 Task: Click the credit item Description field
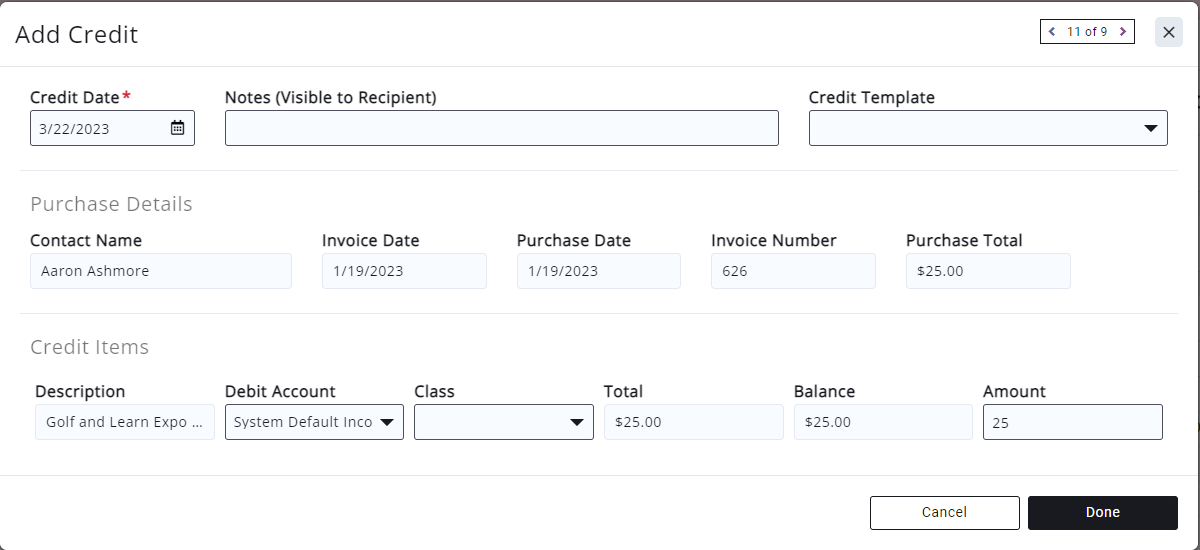tap(124, 422)
